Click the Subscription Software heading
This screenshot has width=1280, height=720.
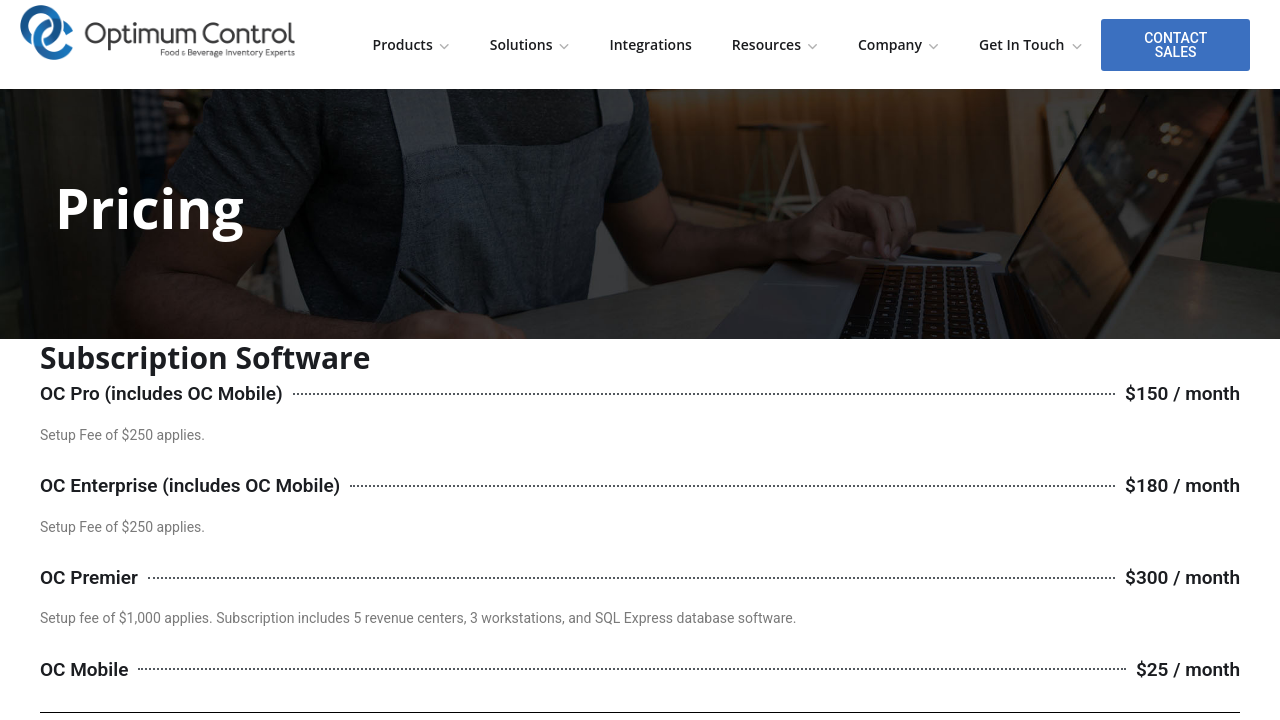[x=205, y=358]
